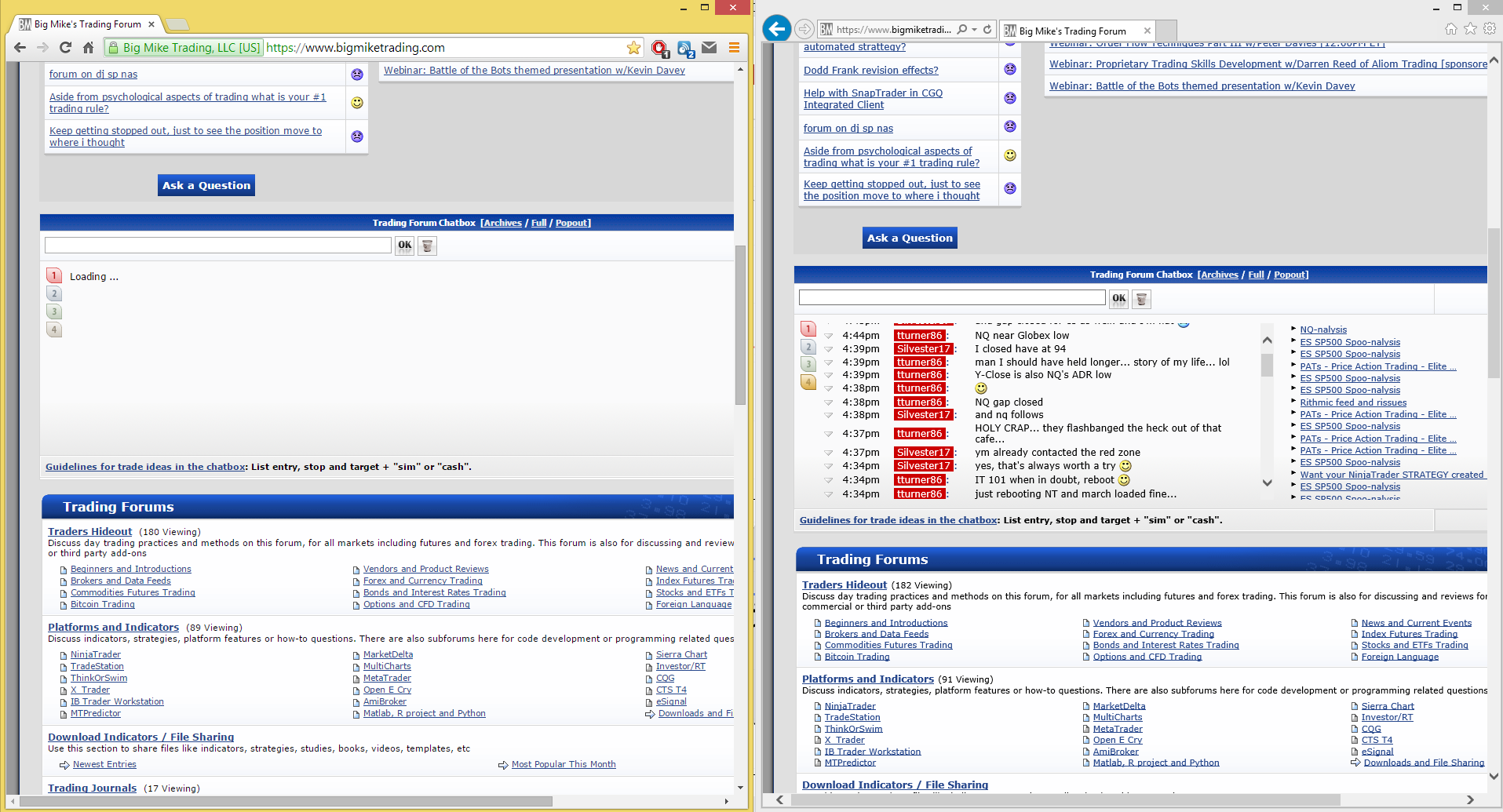Screen dimensions: 1503x812
Task: Click the trash can icon in Chrome's chatbox
Action: 427,246
